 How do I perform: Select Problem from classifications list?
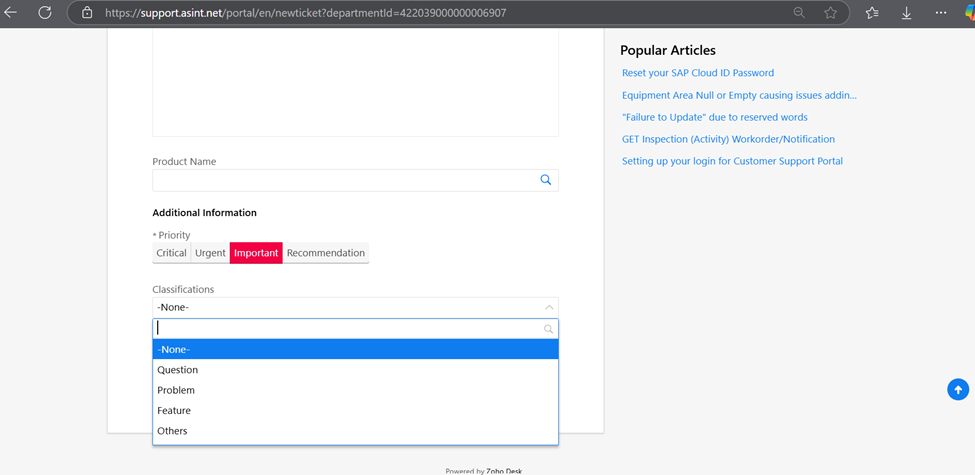tap(176, 390)
